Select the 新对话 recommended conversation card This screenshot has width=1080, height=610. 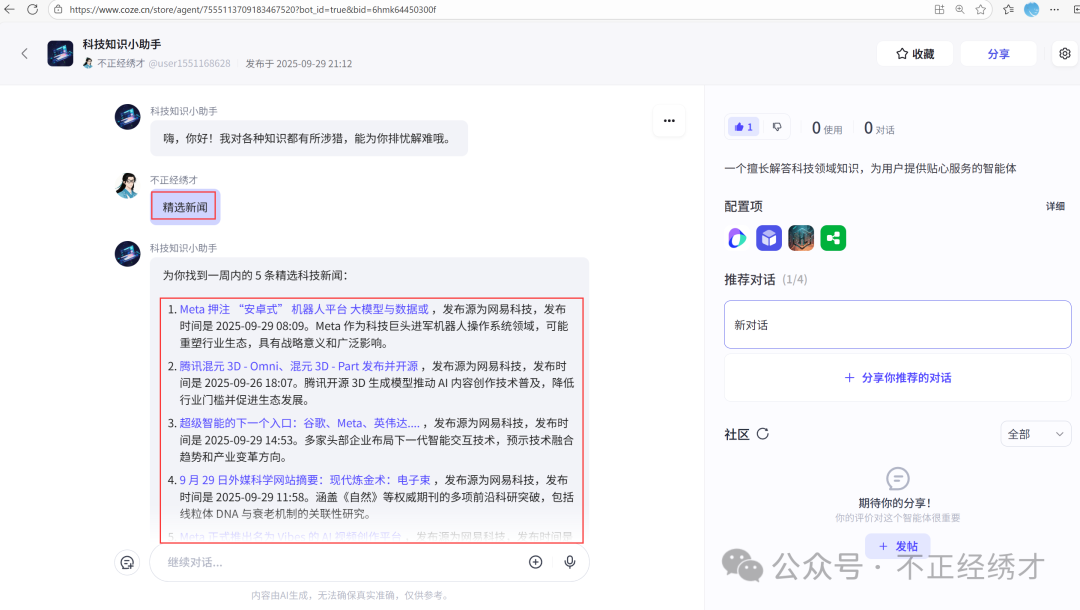coord(897,324)
